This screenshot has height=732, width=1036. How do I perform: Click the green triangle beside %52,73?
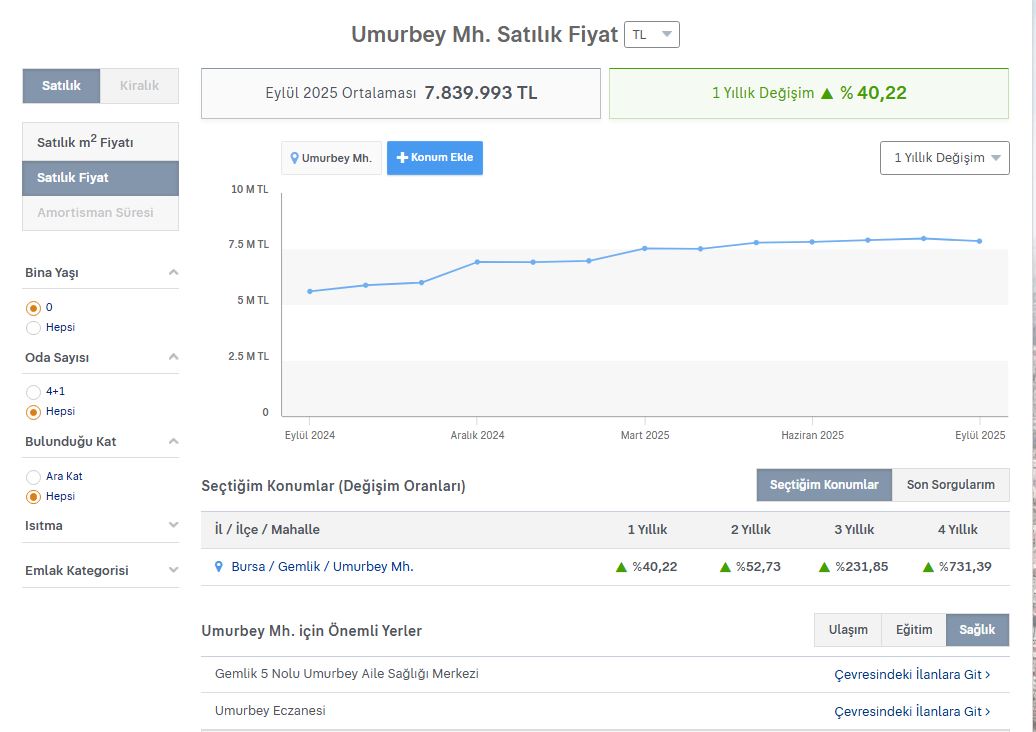pyautogui.click(x=724, y=566)
